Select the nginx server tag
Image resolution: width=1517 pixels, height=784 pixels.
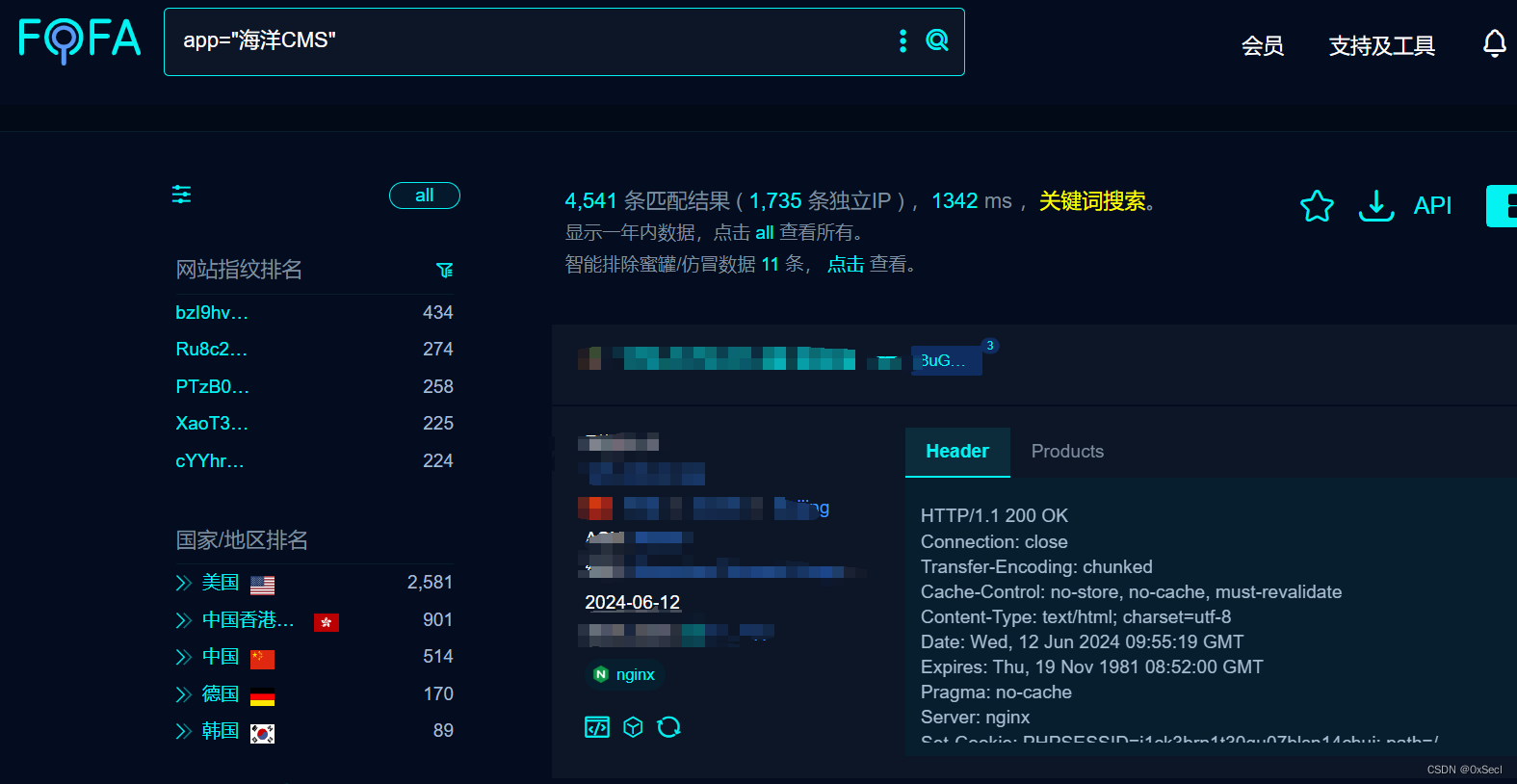click(x=624, y=674)
